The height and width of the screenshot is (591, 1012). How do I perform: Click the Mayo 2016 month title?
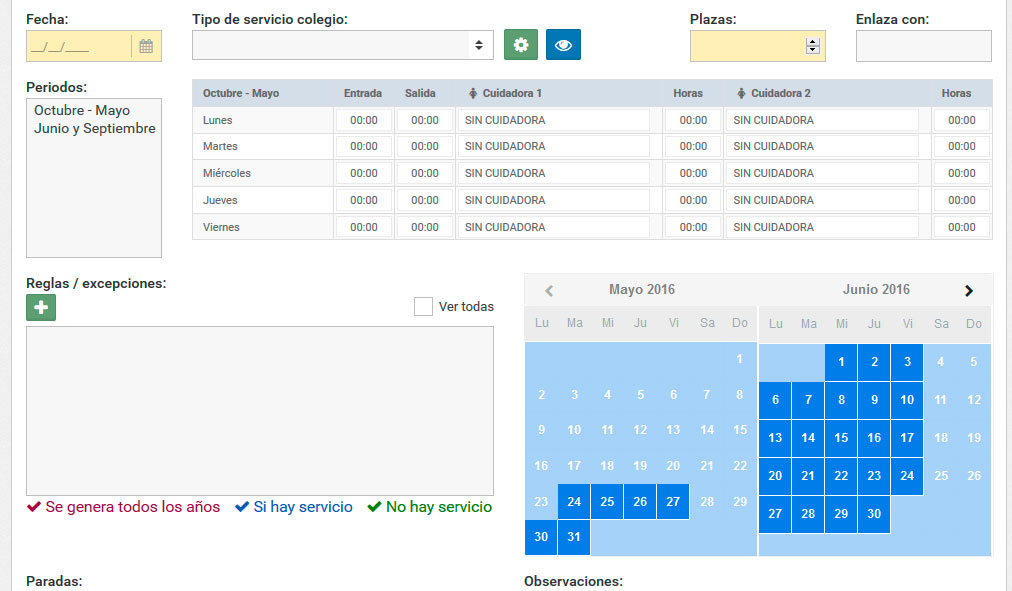(642, 290)
